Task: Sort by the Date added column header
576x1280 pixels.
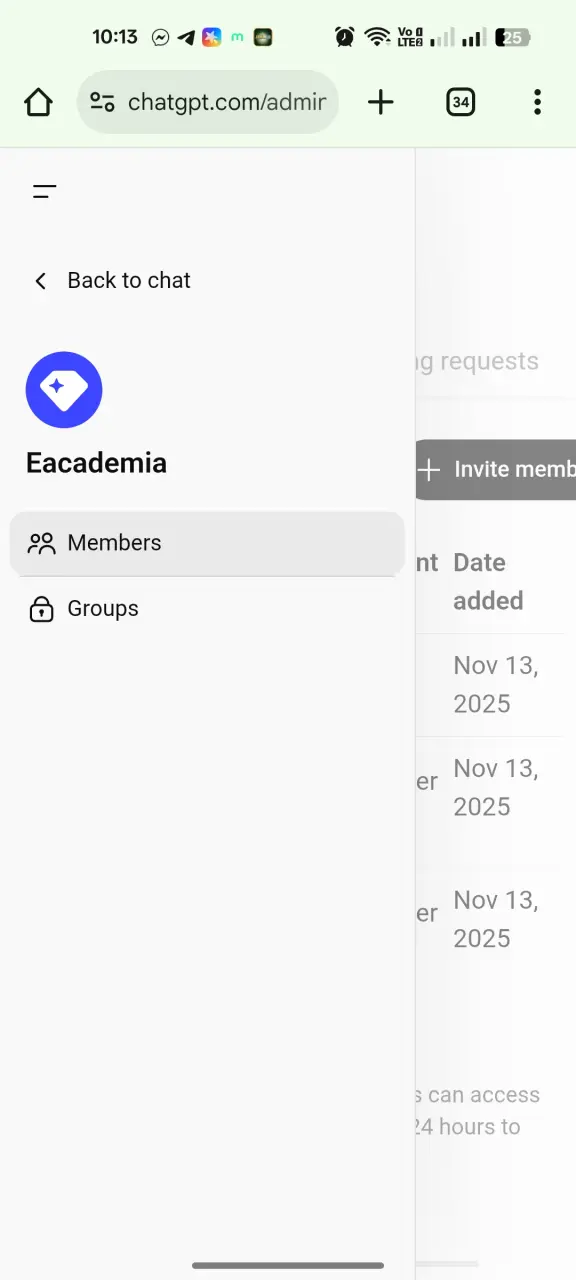Action: tap(488, 581)
